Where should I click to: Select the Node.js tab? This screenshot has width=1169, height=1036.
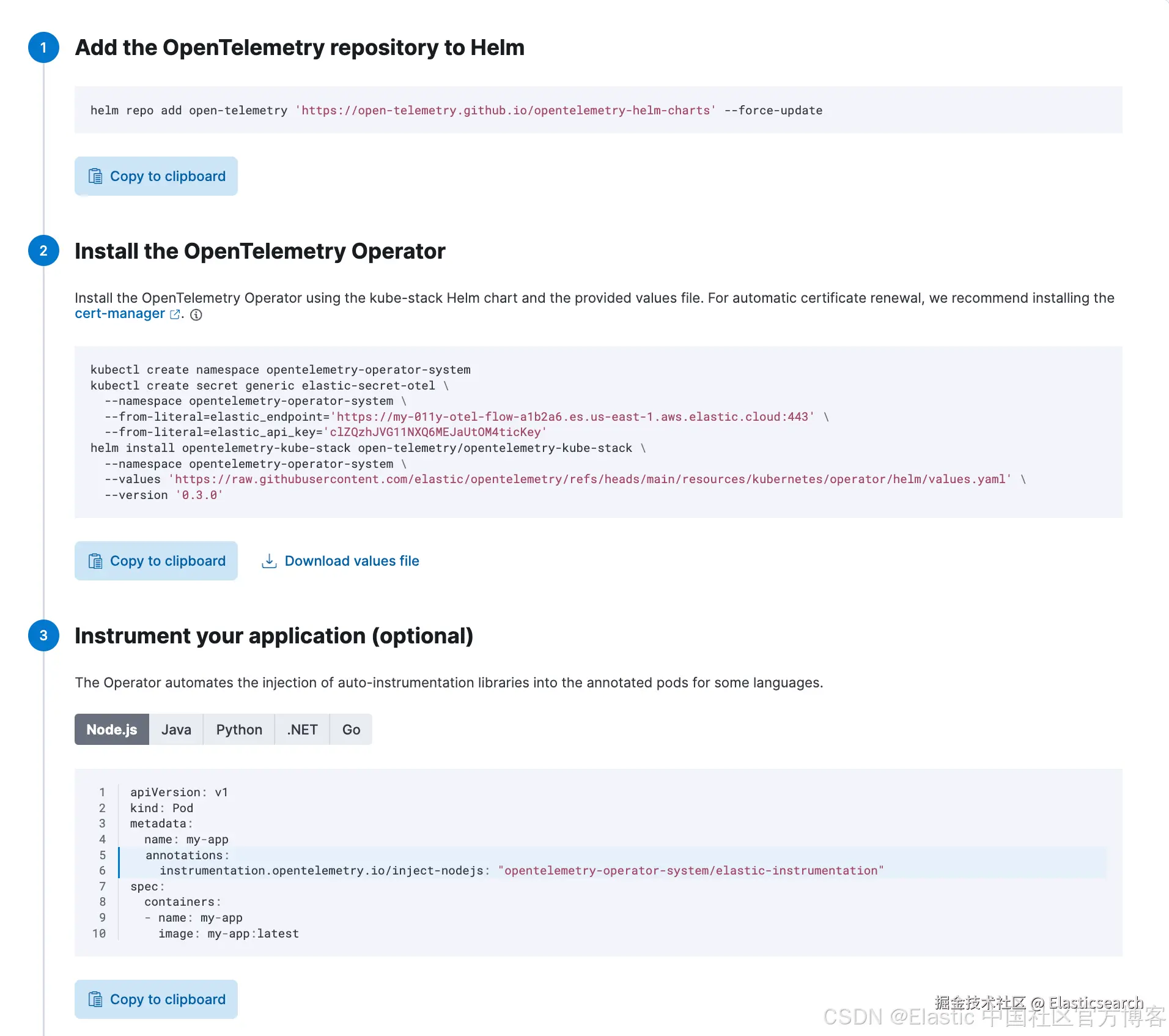[x=112, y=730]
